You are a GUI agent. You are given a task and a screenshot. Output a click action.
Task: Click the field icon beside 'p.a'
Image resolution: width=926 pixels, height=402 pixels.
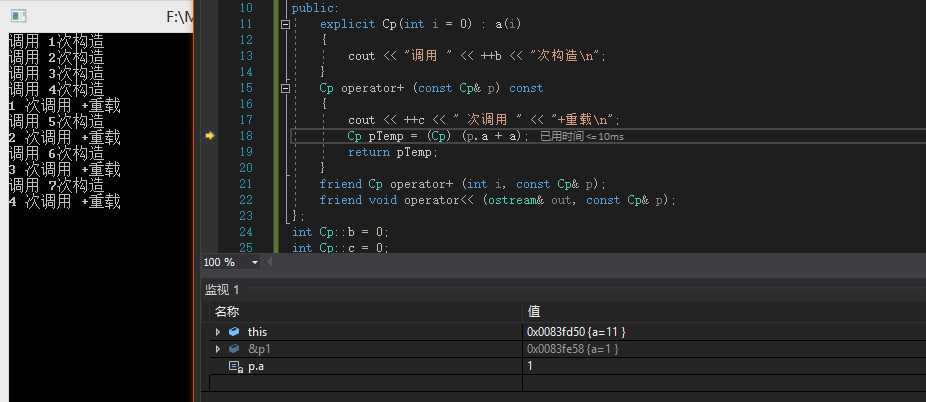tap(236, 367)
